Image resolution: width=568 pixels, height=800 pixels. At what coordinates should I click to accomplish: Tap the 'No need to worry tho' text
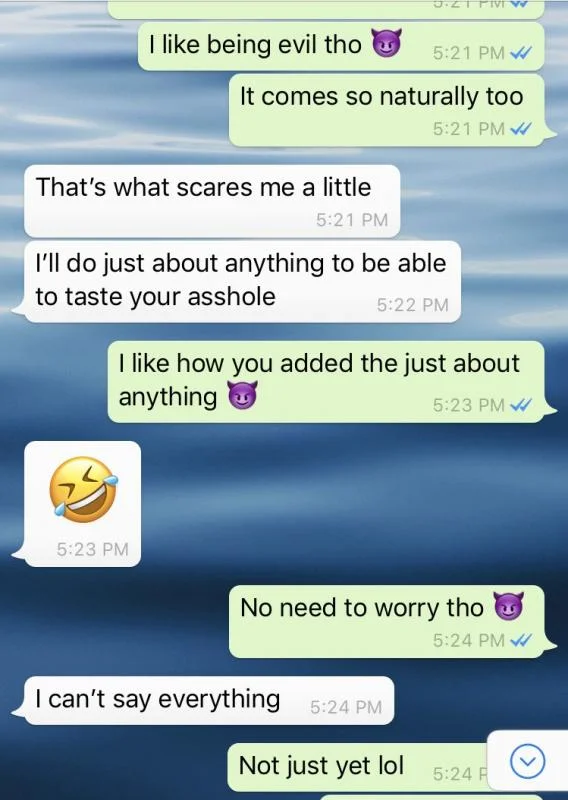click(362, 608)
